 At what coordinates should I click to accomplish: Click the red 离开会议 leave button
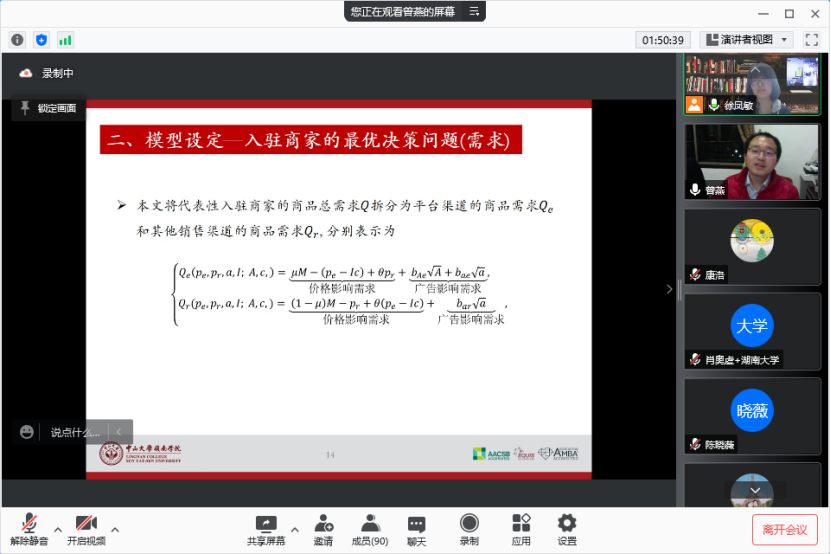coord(784,530)
